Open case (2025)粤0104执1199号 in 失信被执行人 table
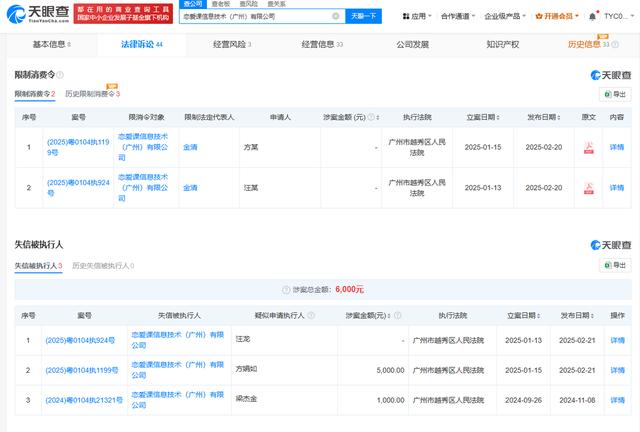640x432 pixels. (82, 370)
